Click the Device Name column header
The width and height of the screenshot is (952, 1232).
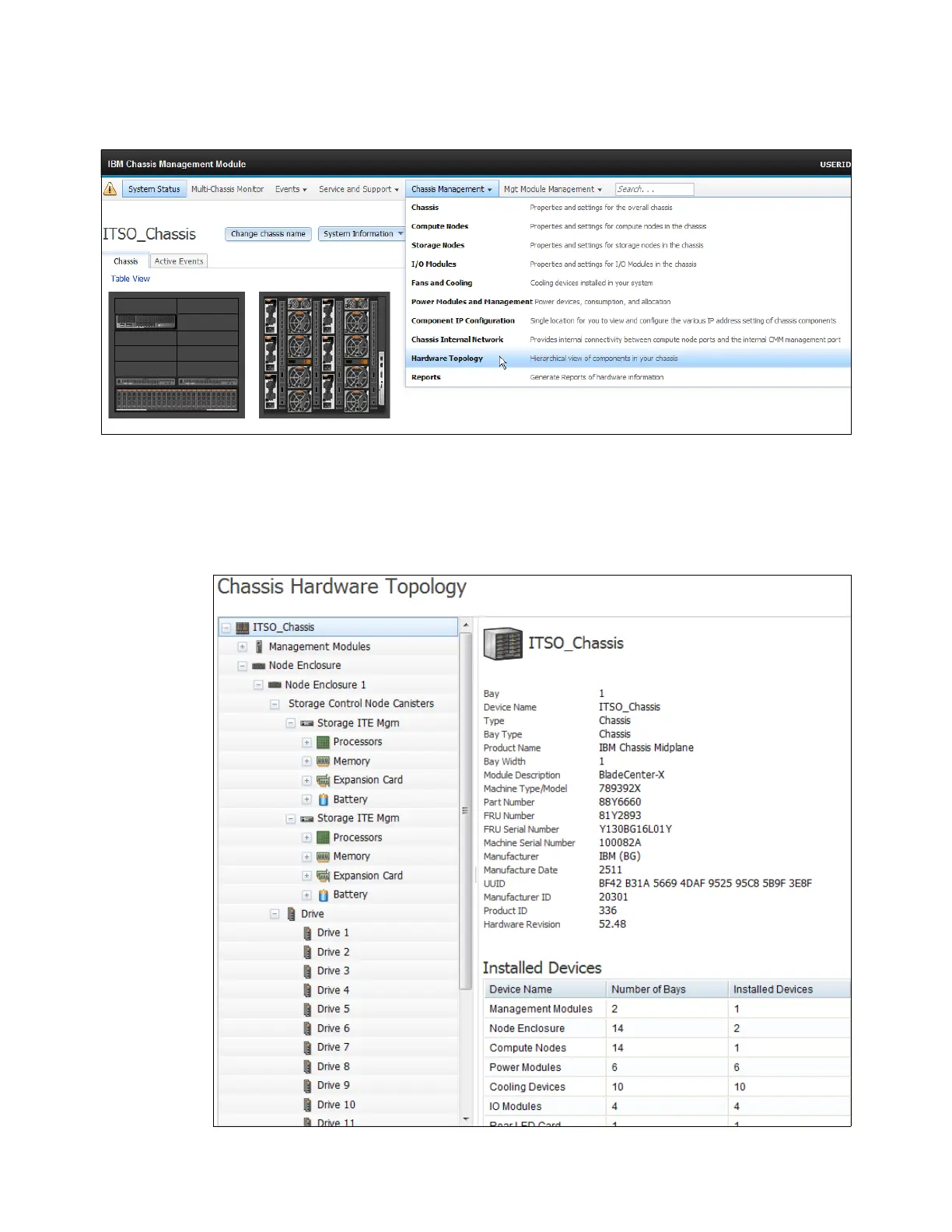tap(544, 989)
